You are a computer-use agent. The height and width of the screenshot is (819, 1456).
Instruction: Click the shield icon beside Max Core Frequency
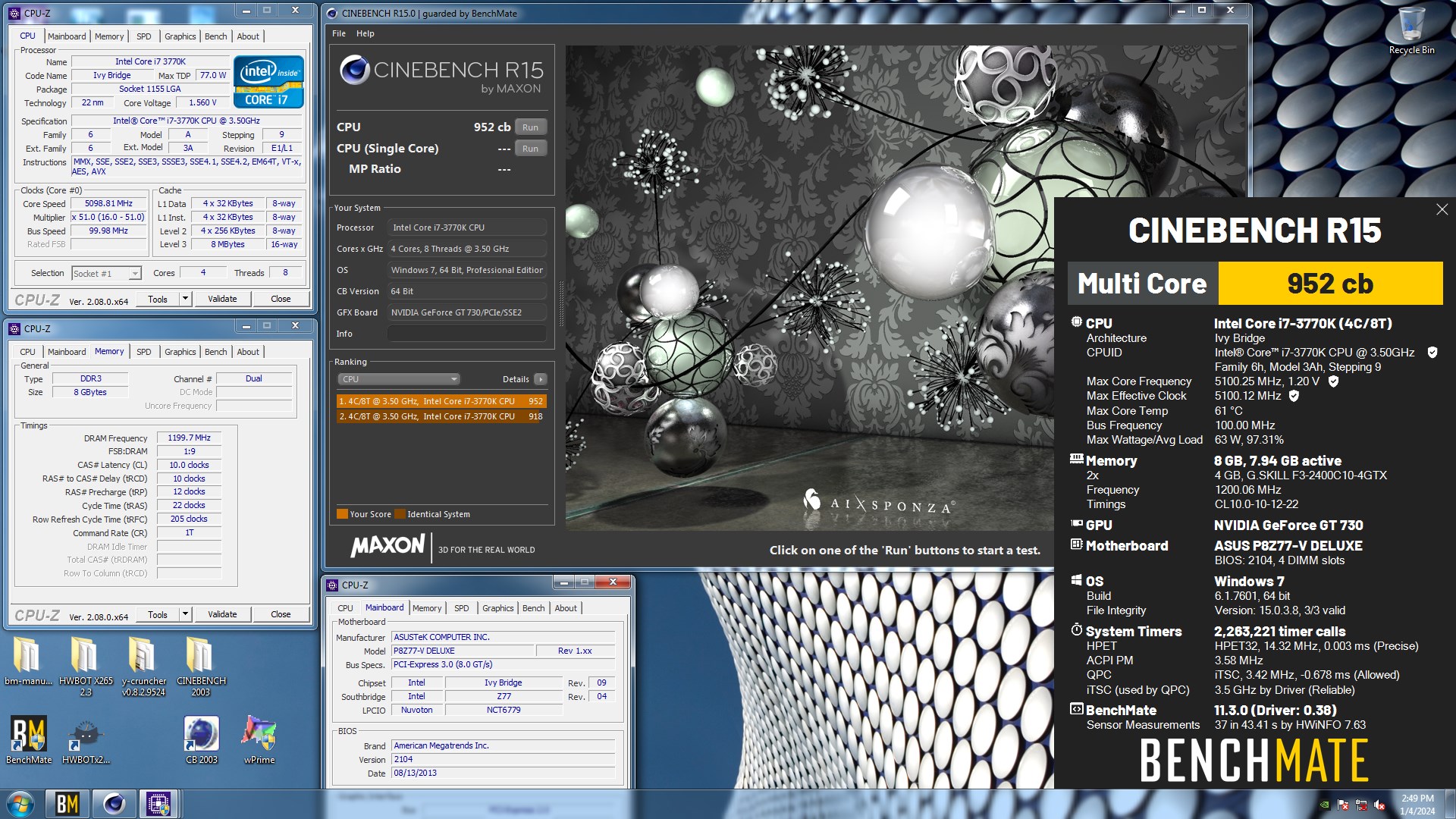1333,381
